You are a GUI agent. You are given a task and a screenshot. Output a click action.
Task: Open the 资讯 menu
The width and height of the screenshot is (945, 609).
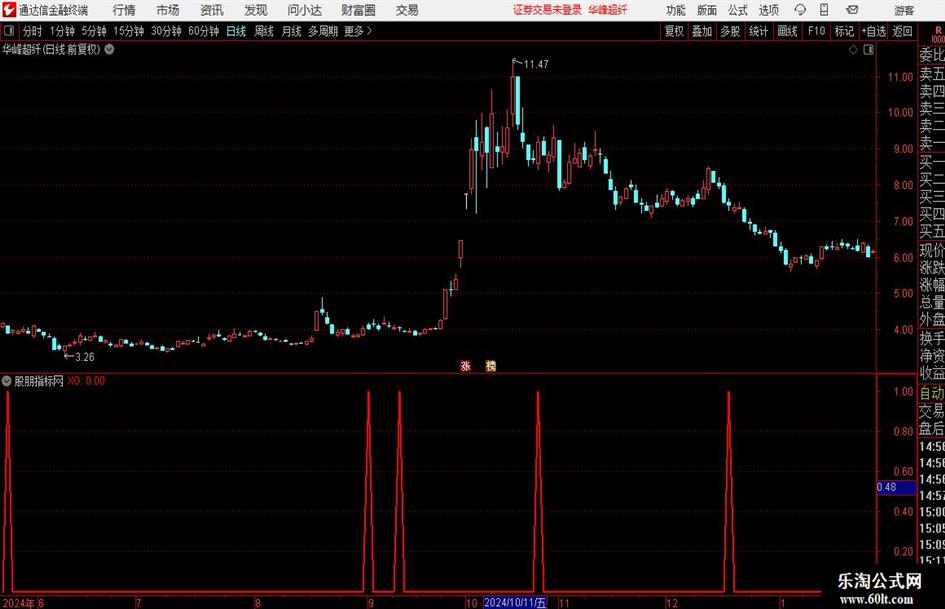212,10
